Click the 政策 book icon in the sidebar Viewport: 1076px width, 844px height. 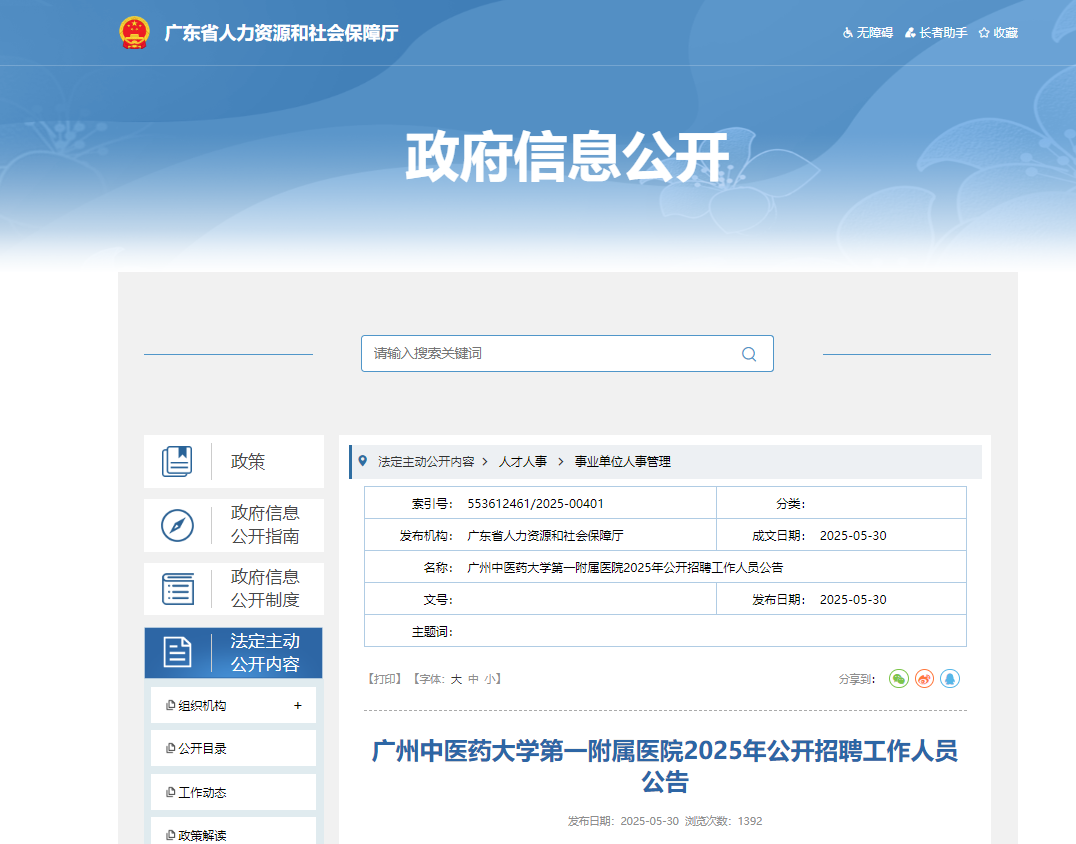pos(177,461)
